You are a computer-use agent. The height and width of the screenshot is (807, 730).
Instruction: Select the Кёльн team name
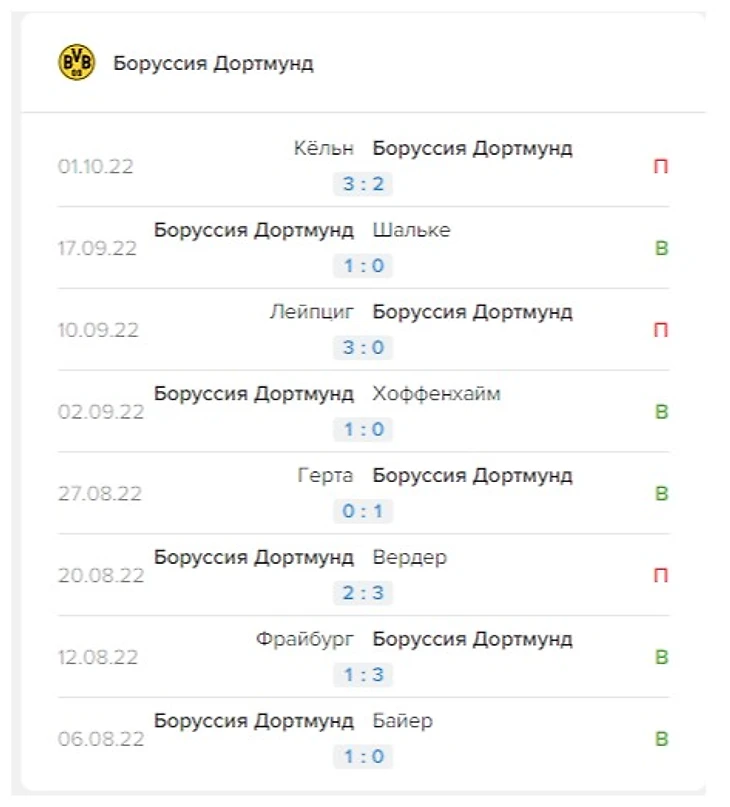(x=323, y=148)
